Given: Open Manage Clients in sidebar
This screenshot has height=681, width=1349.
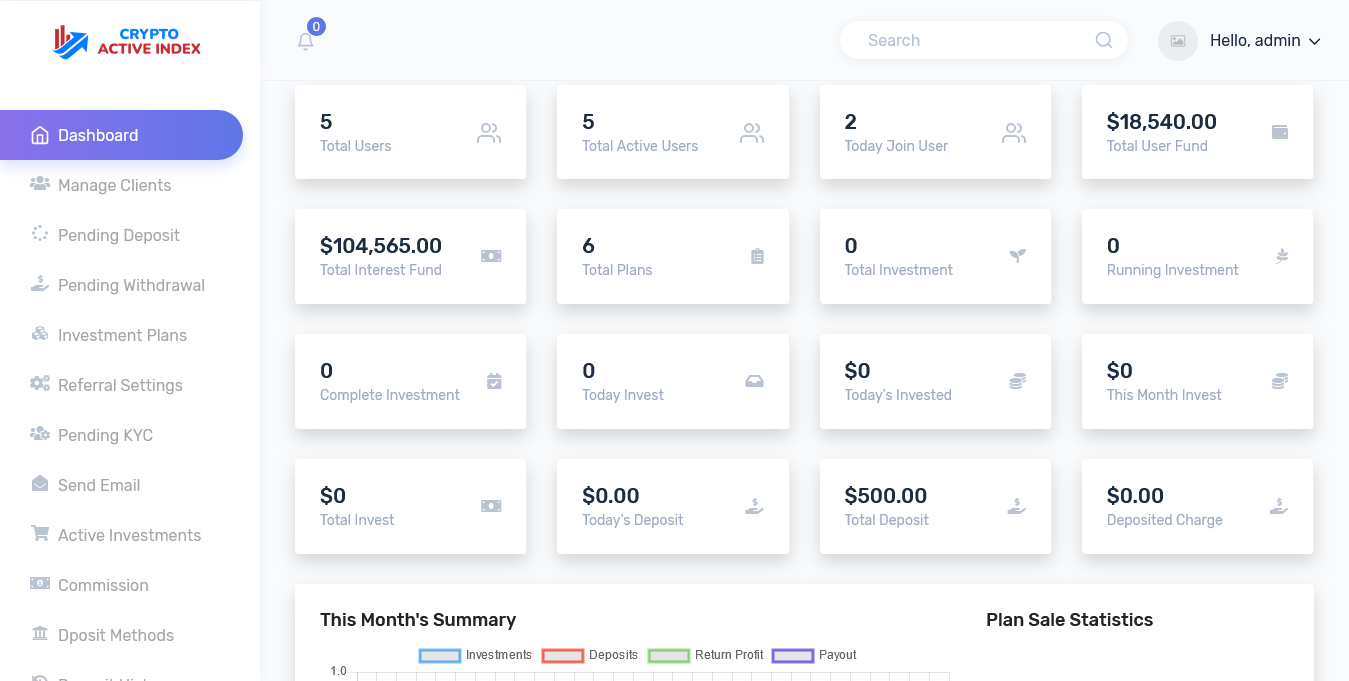Looking at the screenshot, I should (x=114, y=185).
